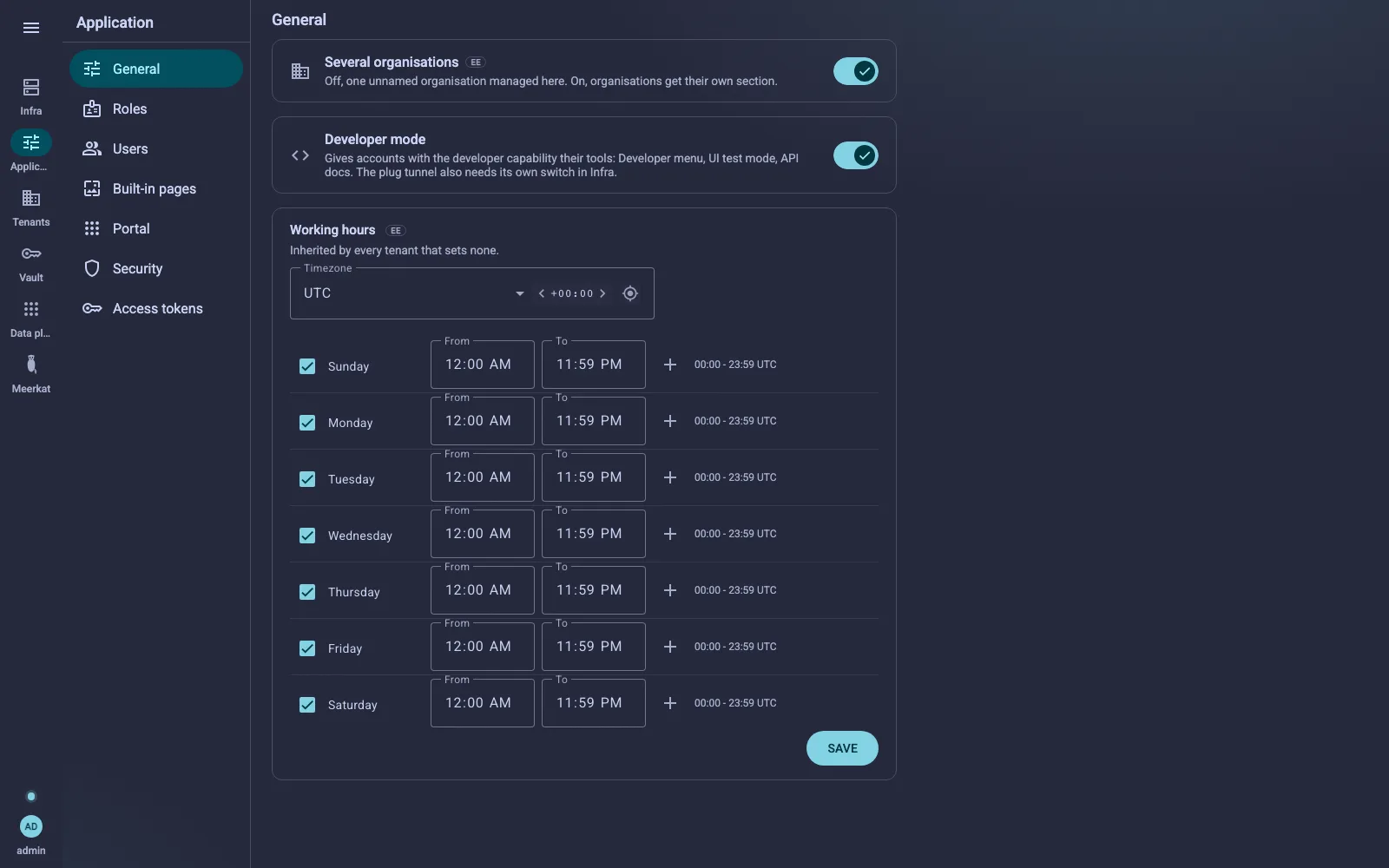Viewport: 1389px width, 868px height.
Task: Open the hamburger menu icon
Action: tap(31, 28)
